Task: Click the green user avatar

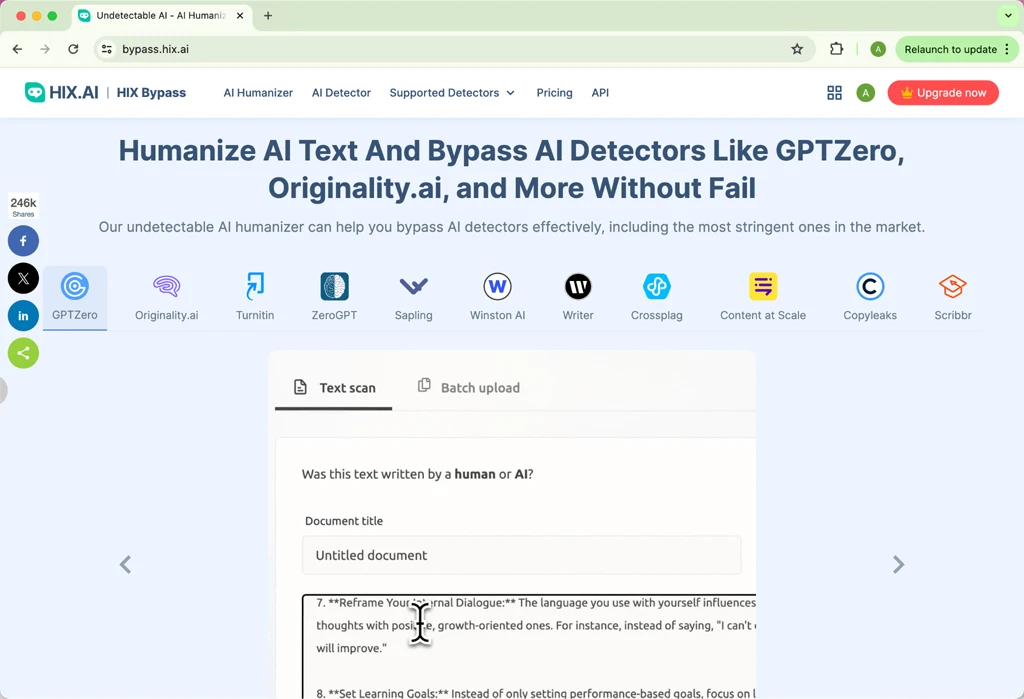Action: click(866, 92)
